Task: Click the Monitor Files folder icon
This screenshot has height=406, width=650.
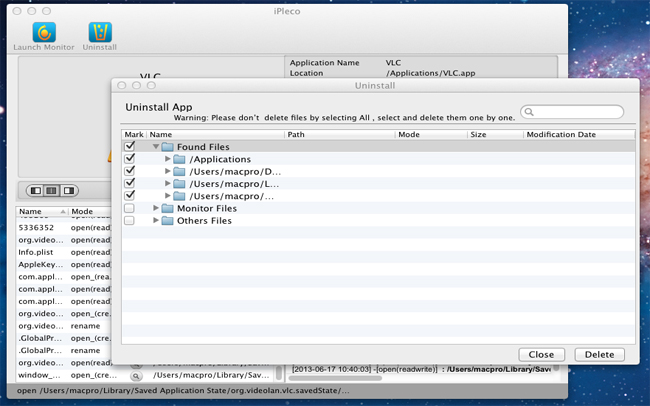Action: 168,208
